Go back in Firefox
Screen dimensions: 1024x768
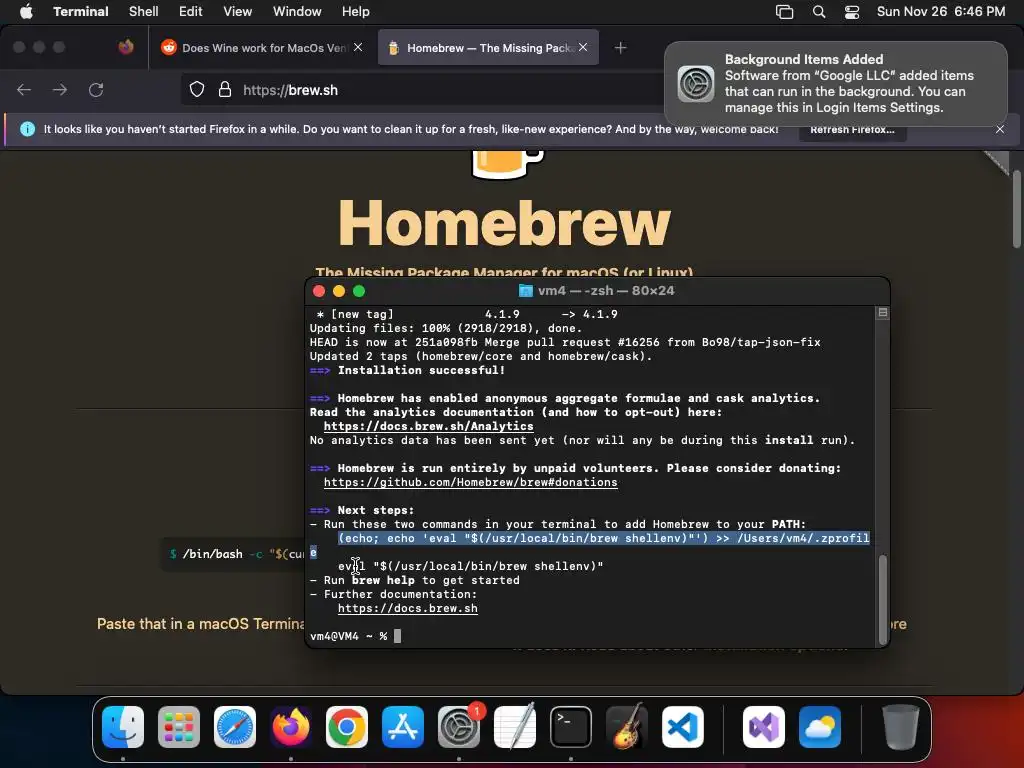pos(24,90)
